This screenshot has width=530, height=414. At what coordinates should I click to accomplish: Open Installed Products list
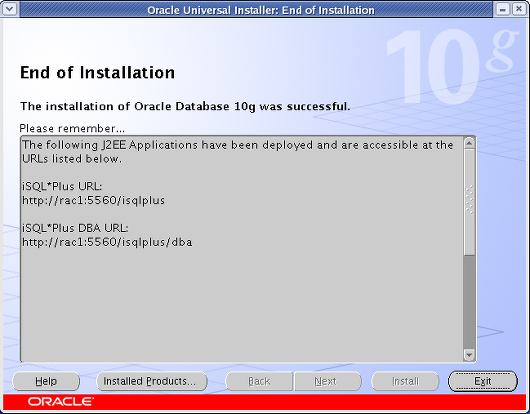(x=152, y=381)
